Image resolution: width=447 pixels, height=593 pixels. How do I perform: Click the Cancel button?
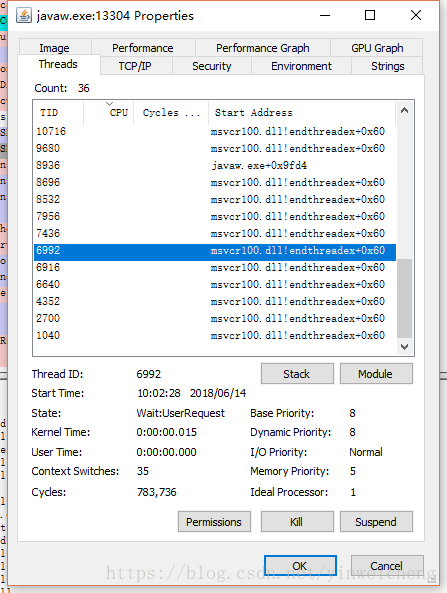pyautogui.click(x=387, y=566)
